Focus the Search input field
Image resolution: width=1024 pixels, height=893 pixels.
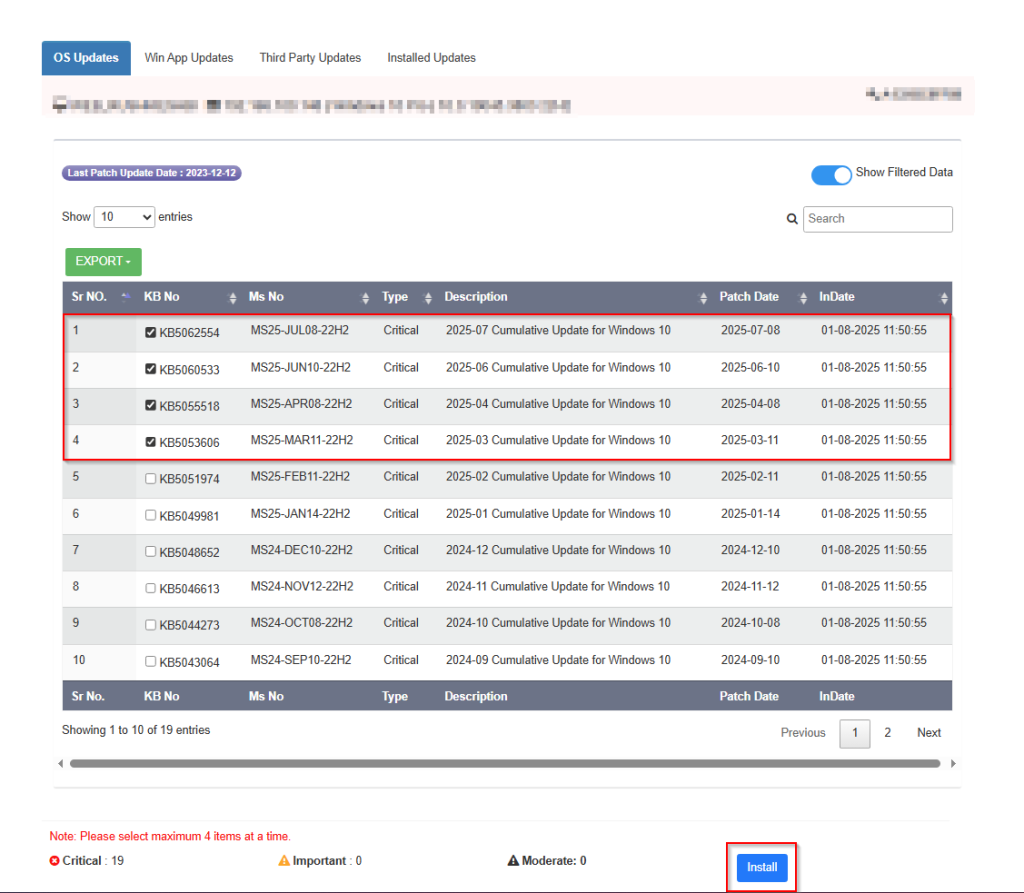pos(877,219)
